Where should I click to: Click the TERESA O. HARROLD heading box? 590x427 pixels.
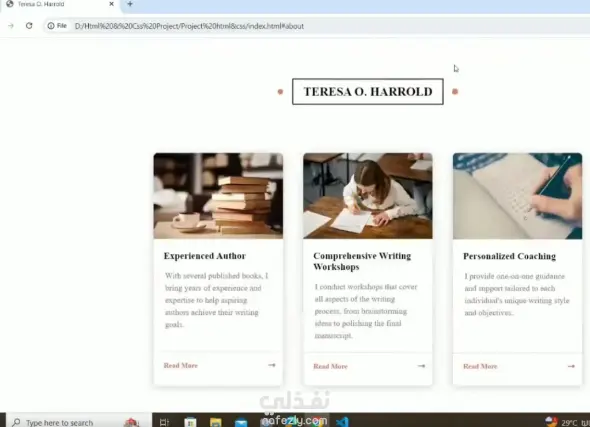(x=368, y=91)
